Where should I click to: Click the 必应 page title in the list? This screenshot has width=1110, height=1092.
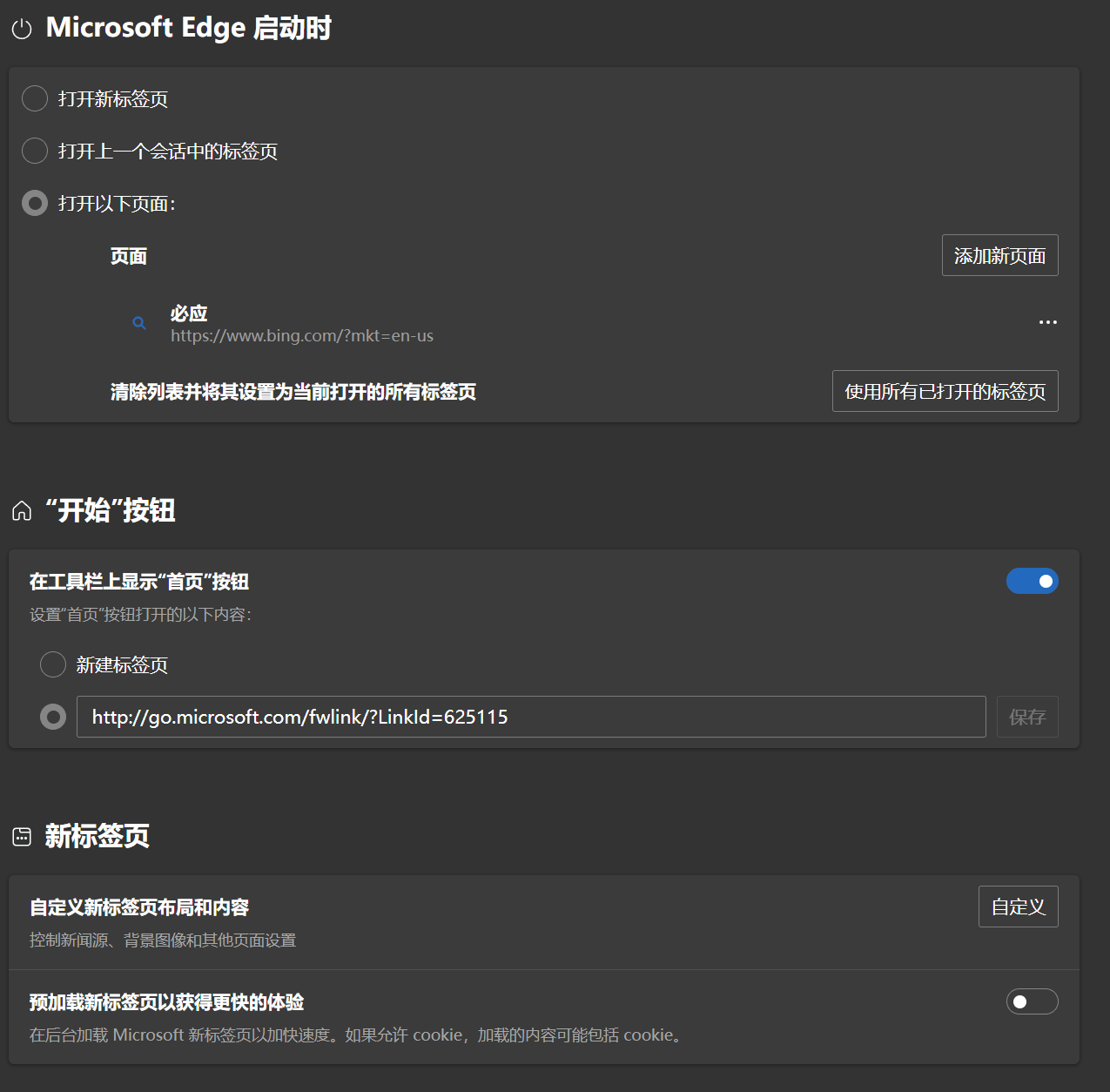point(189,313)
